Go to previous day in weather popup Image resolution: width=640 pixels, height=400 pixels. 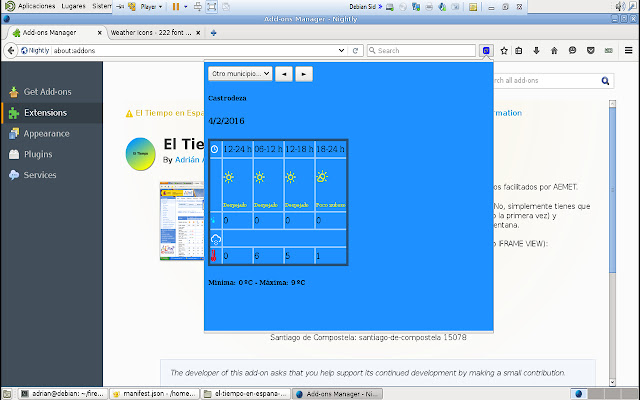pos(284,74)
